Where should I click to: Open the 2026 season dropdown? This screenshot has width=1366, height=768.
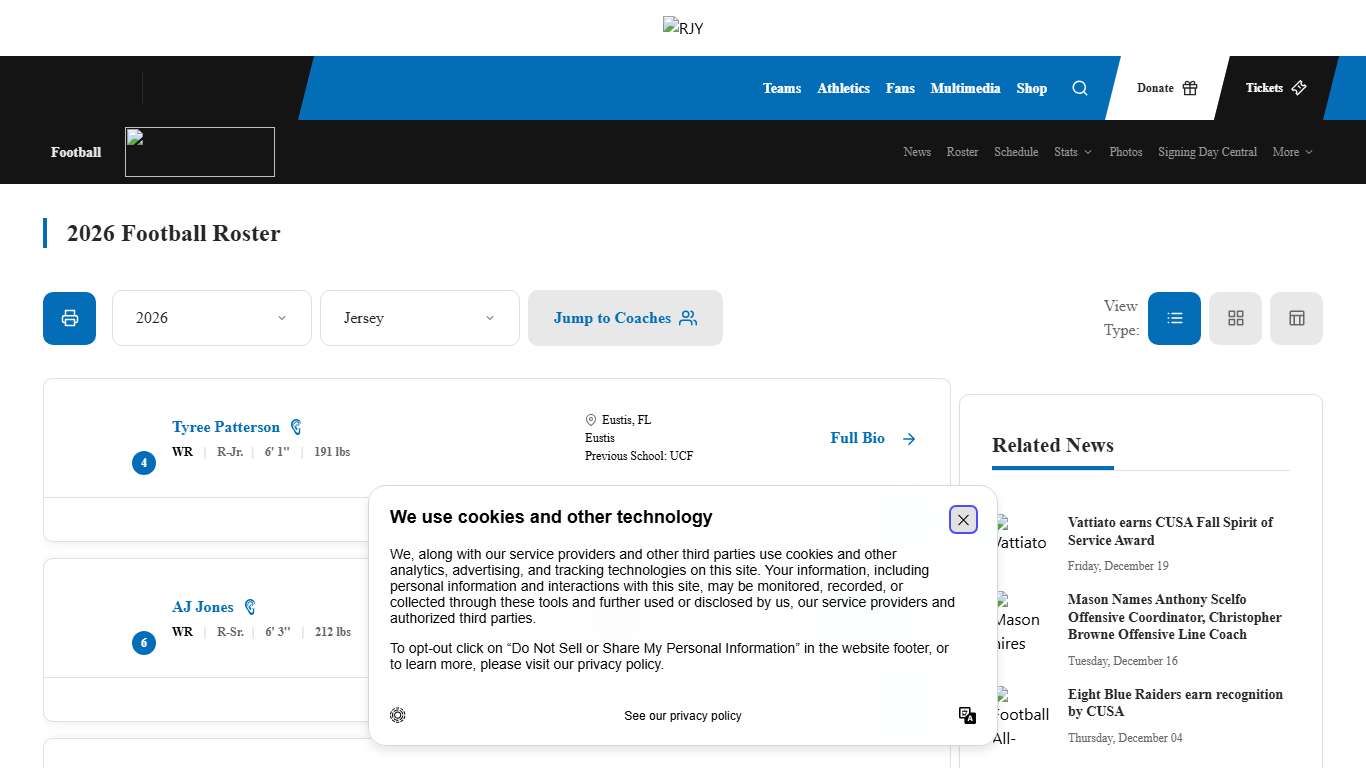211,318
